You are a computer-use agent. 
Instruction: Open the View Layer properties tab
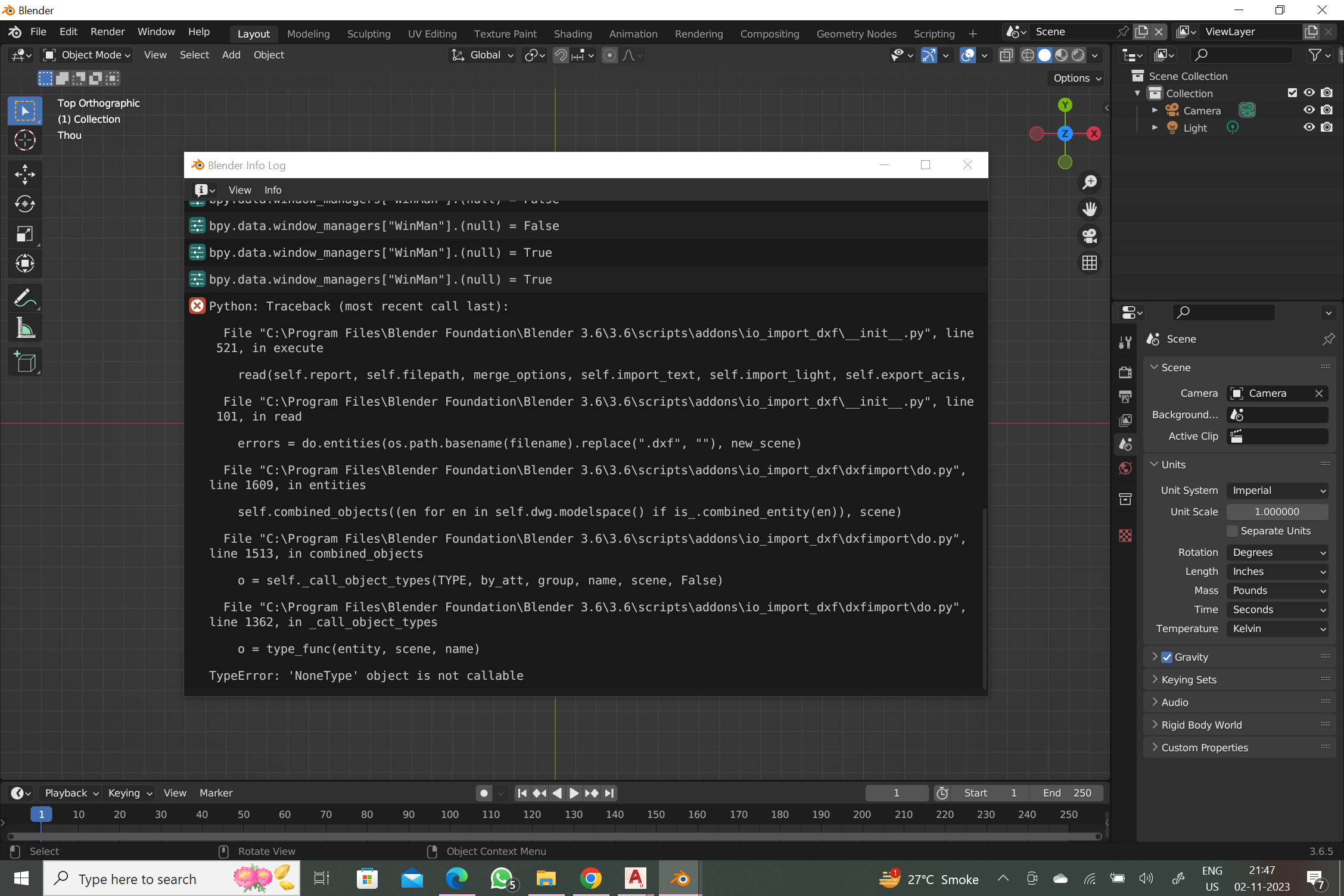(x=1125, y=420)
